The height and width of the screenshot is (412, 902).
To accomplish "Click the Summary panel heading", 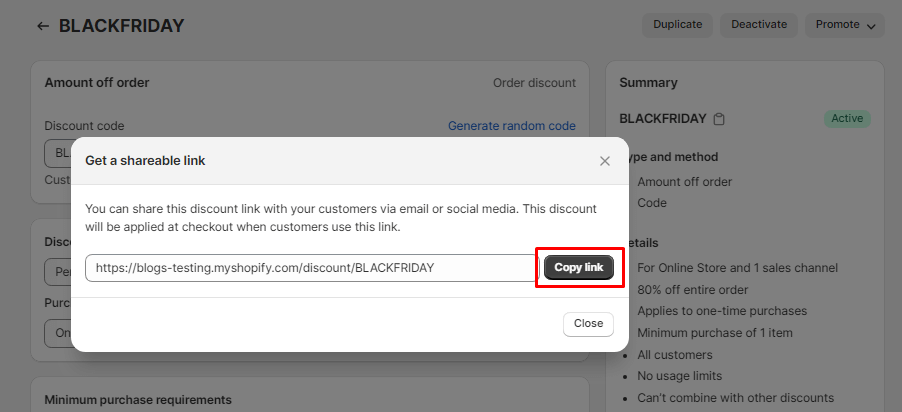I will click(648, 83).
